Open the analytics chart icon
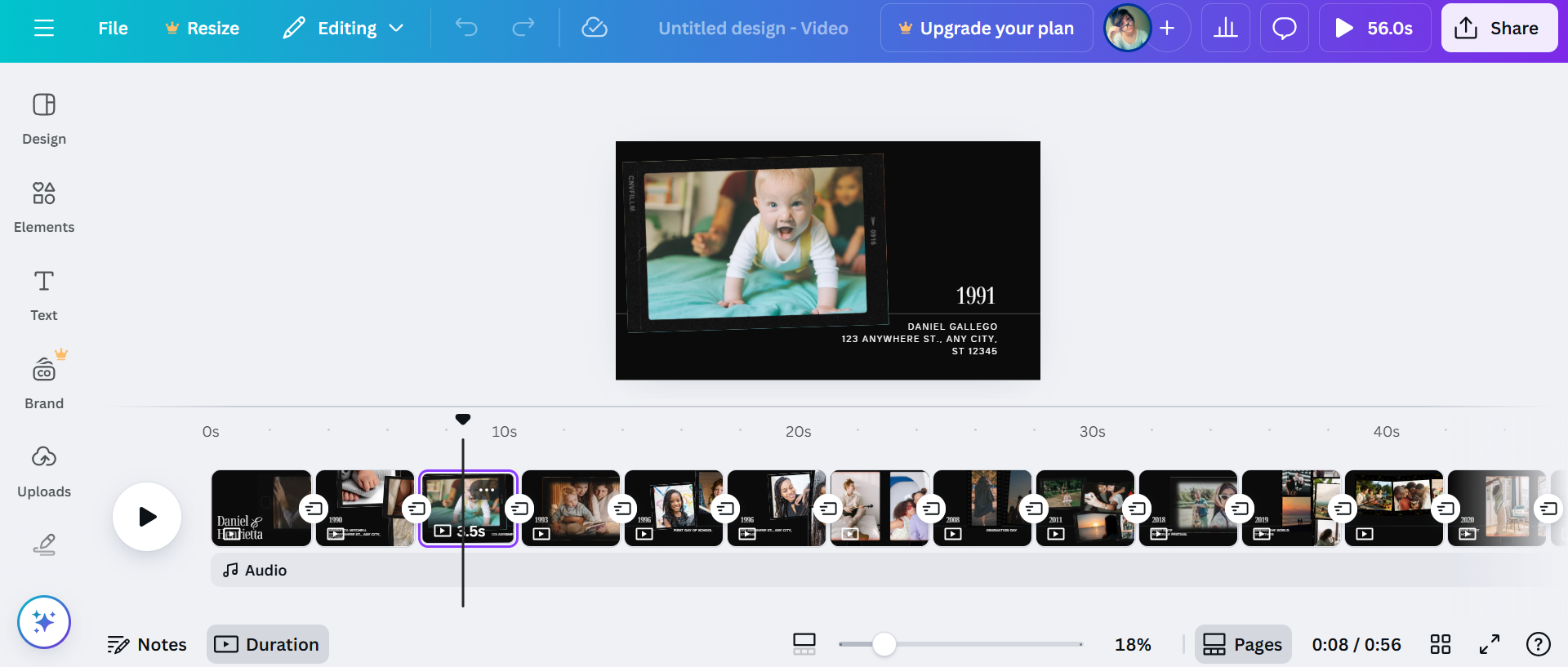Image resolution: width=1568 pixels, height=667 pixels. (x=1226, y=29)
